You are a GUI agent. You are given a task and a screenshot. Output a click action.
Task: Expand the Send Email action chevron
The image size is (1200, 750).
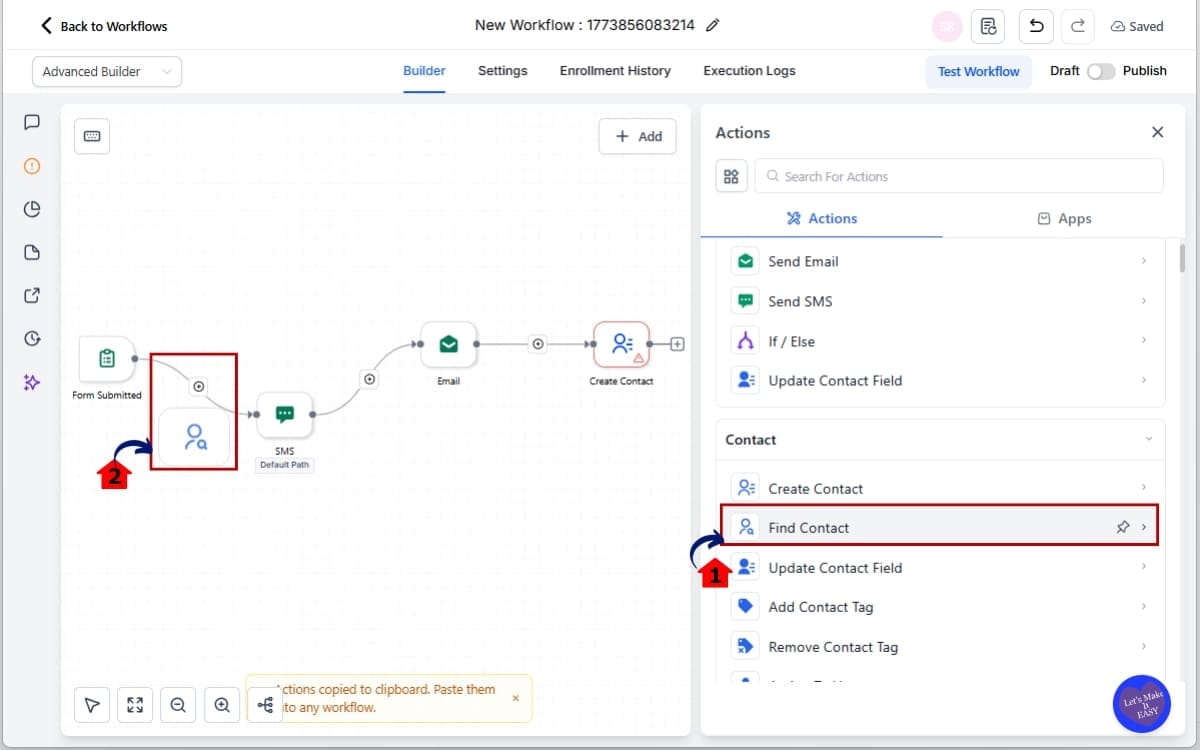click(x=1143, y=262)
